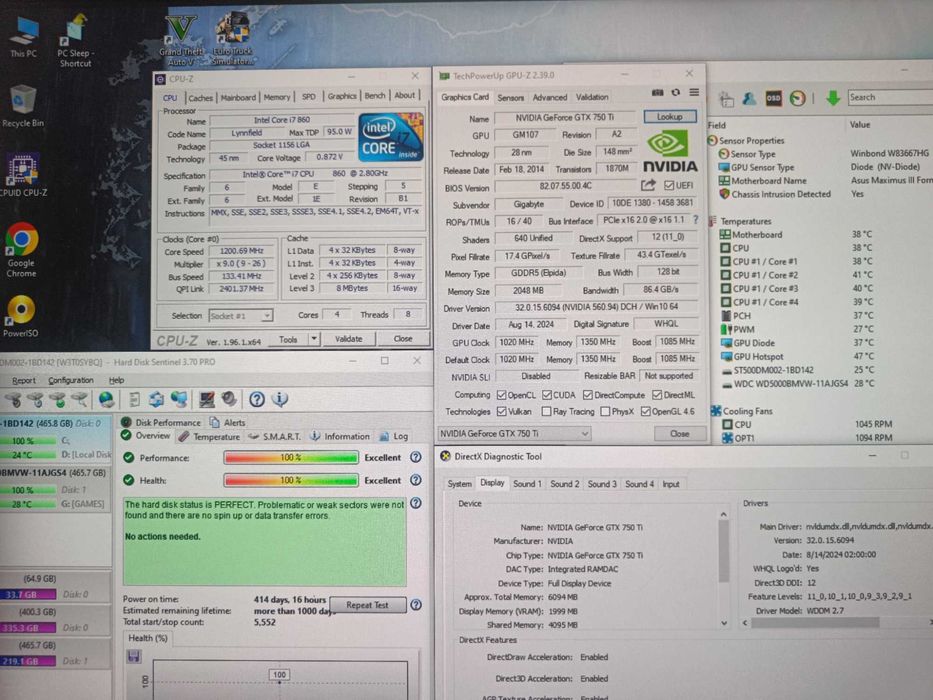This screenshot has width=933, height=700.
Task: Open the Recycle Bin desktop icon
Action: tap(23, 105)
